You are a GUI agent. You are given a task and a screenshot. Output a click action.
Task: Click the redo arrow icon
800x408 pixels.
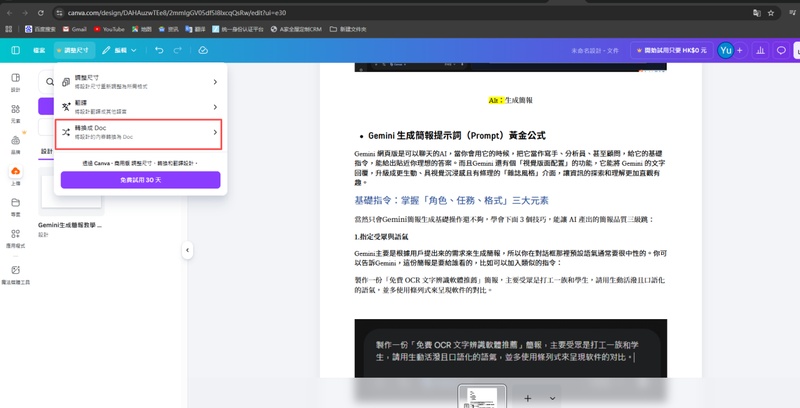tap(178, 50)
